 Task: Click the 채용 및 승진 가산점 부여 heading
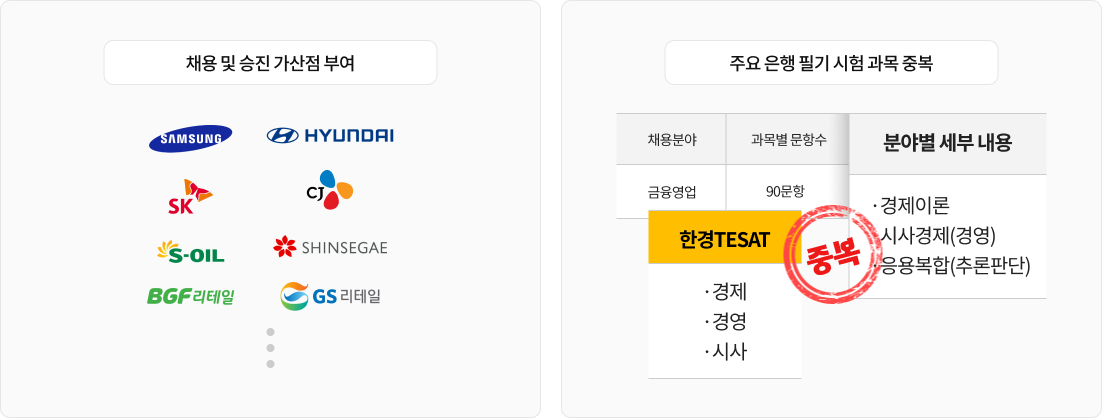tap(270, 62)
